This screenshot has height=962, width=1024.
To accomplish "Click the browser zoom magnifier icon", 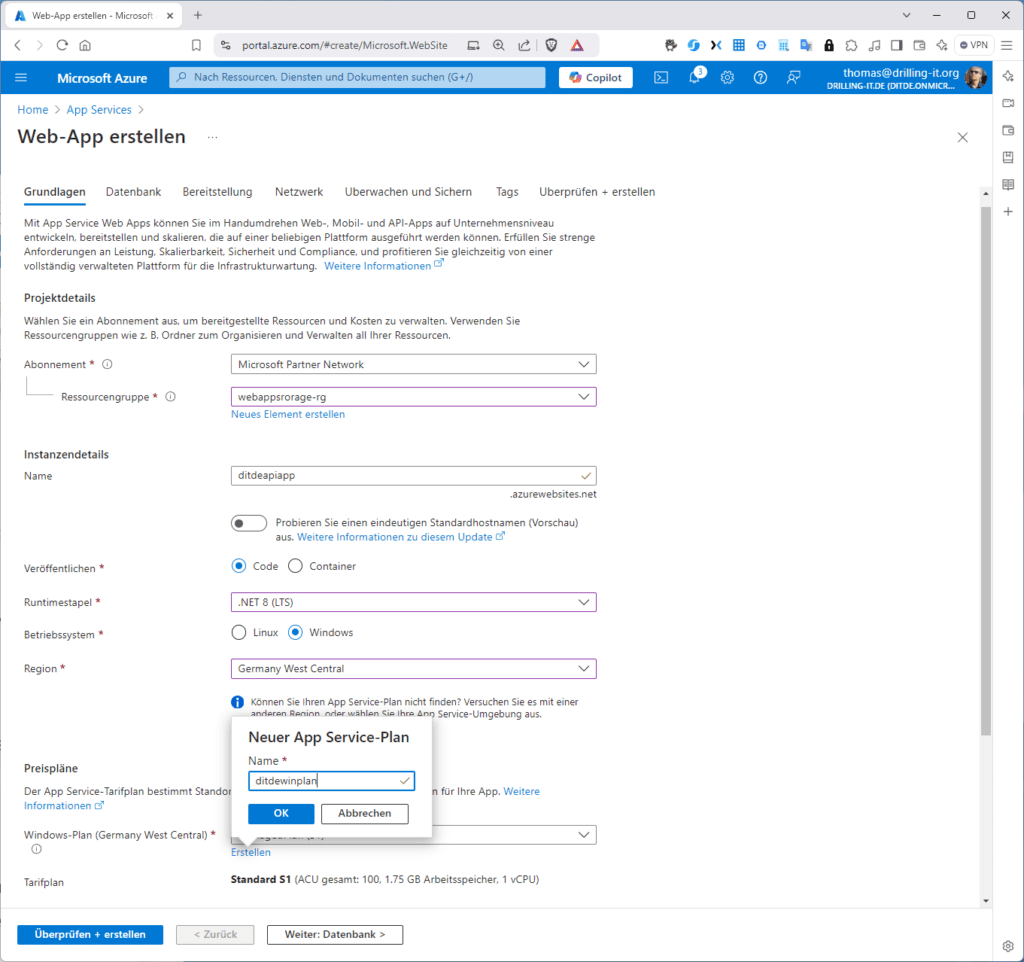I will coord(498,45).
